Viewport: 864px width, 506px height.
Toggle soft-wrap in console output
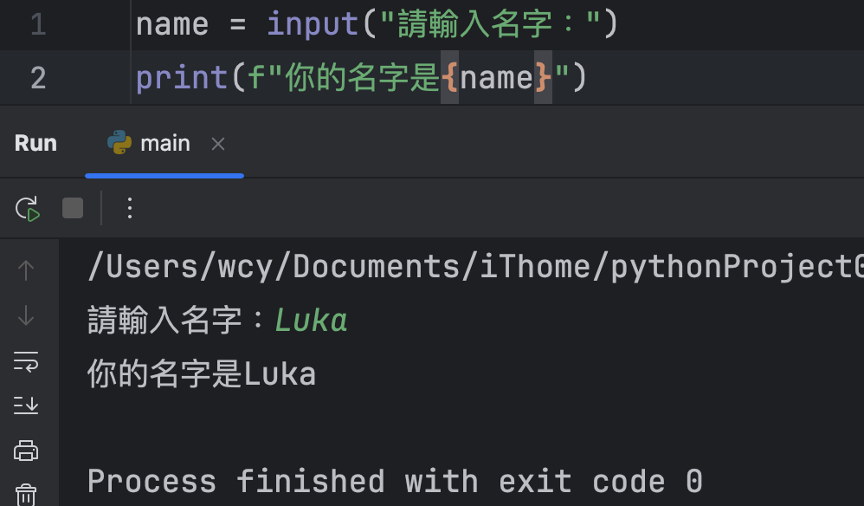26,362
